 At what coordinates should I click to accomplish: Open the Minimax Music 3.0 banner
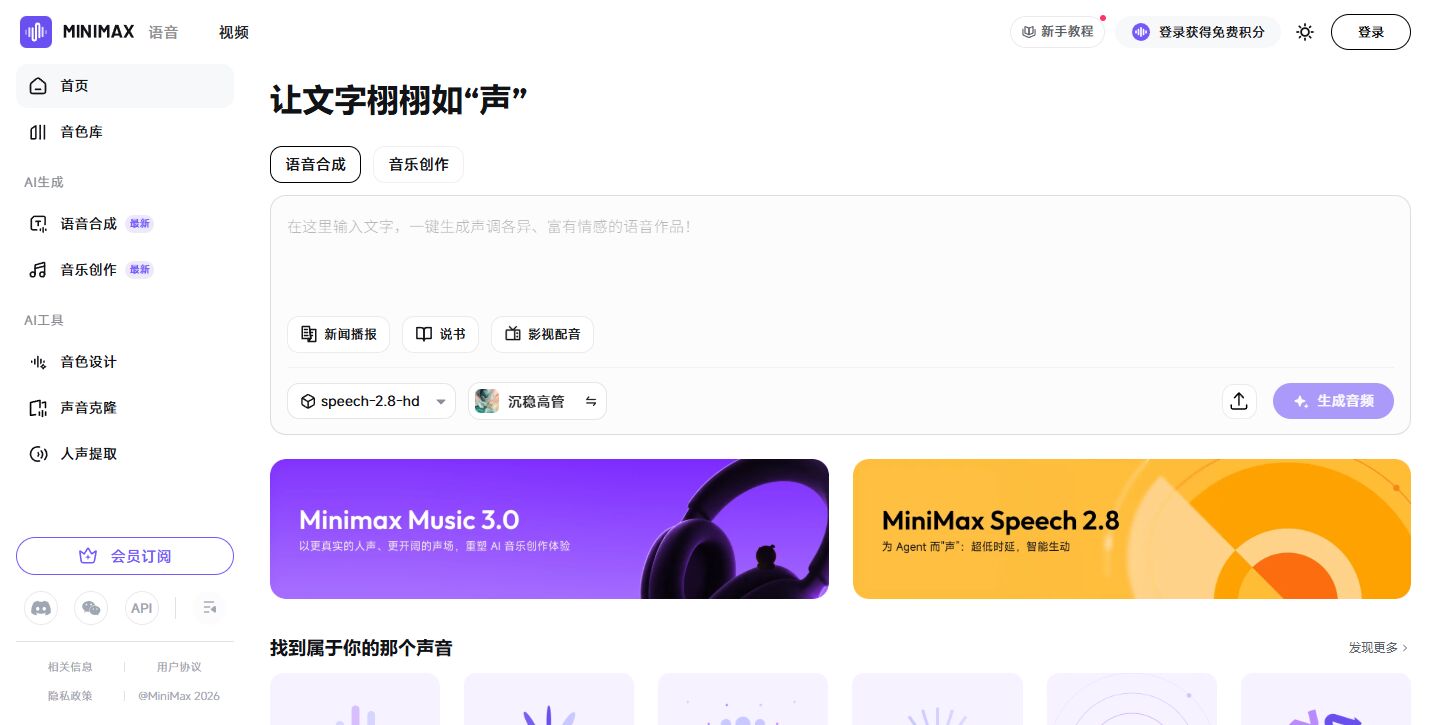click(x=549, y=529)
